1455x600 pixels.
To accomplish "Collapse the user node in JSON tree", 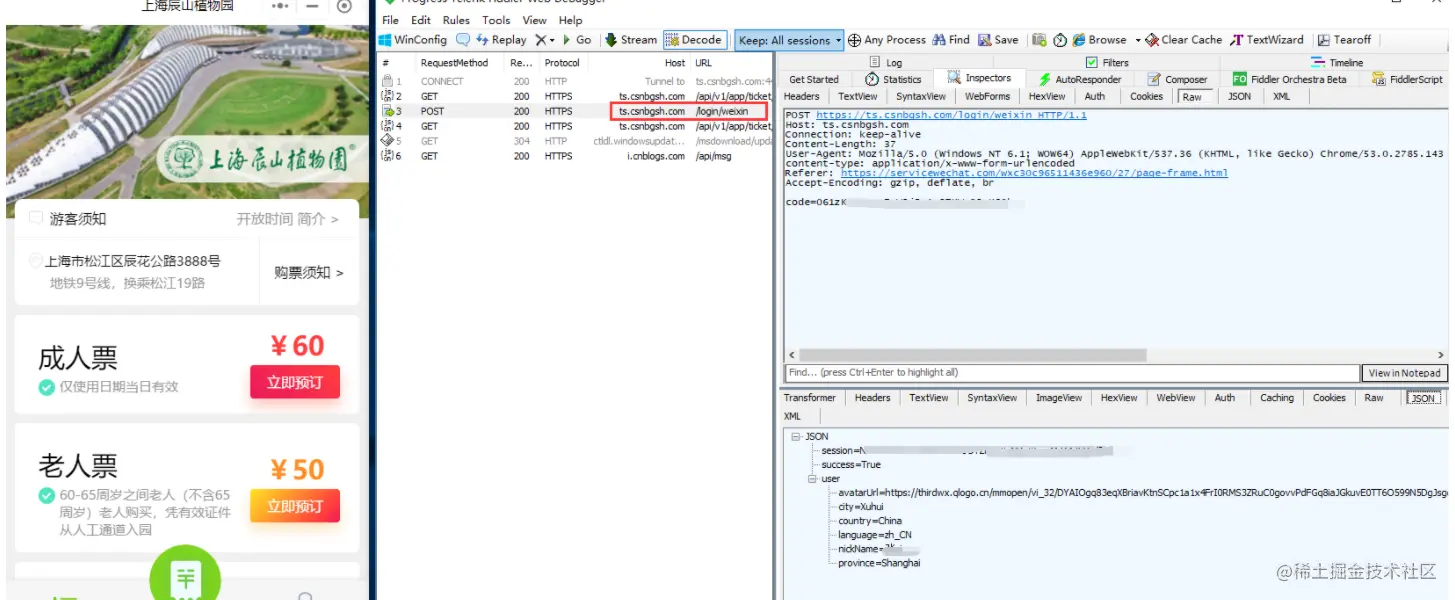I will click(812, 479).
